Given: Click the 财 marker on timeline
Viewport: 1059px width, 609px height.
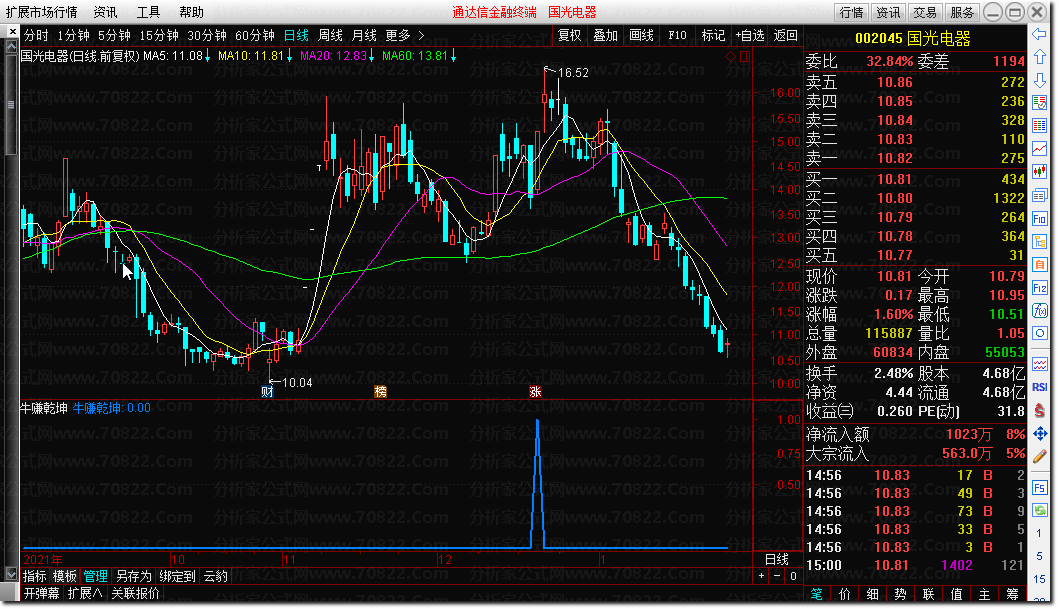Looking at the screenshot, I should click(x=267, y=392).
